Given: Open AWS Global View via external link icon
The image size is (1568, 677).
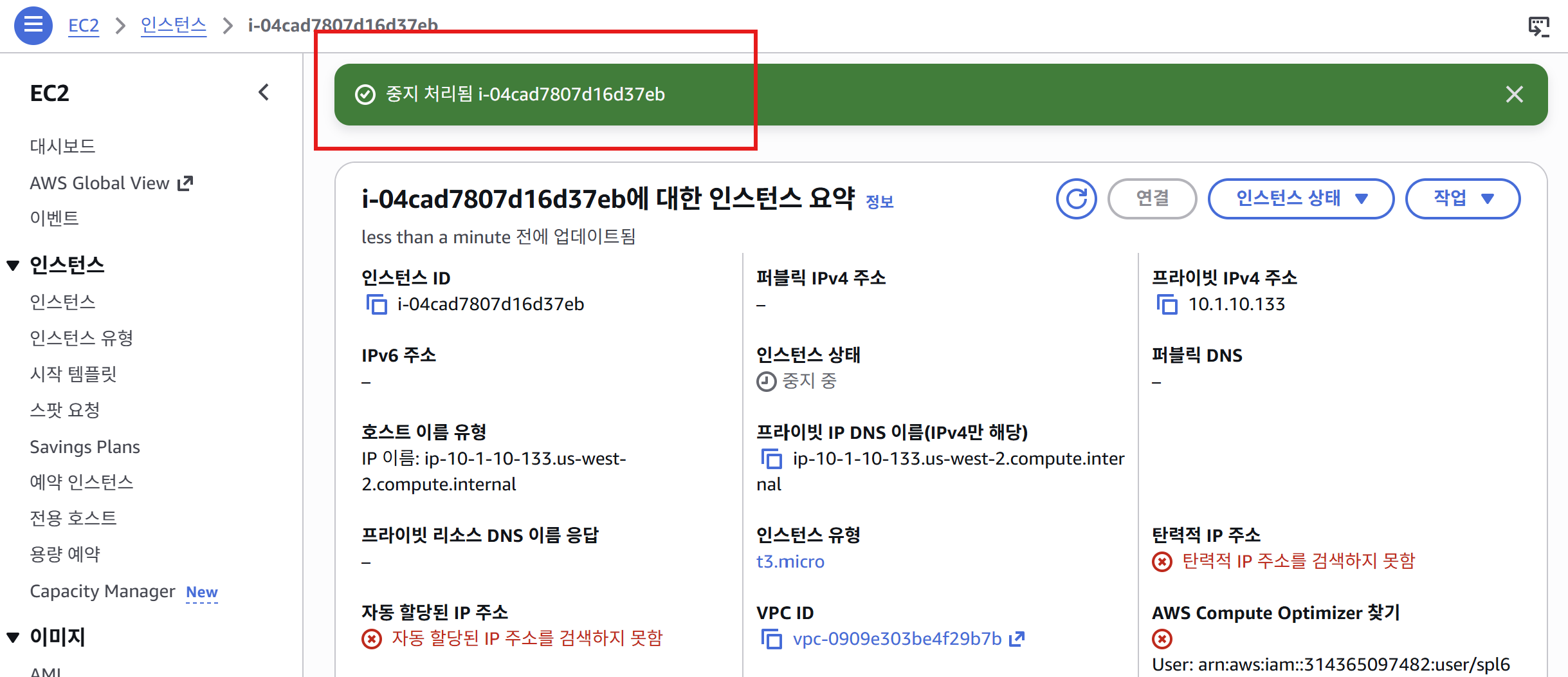Looking at the screenshot, I should [185, 181].
